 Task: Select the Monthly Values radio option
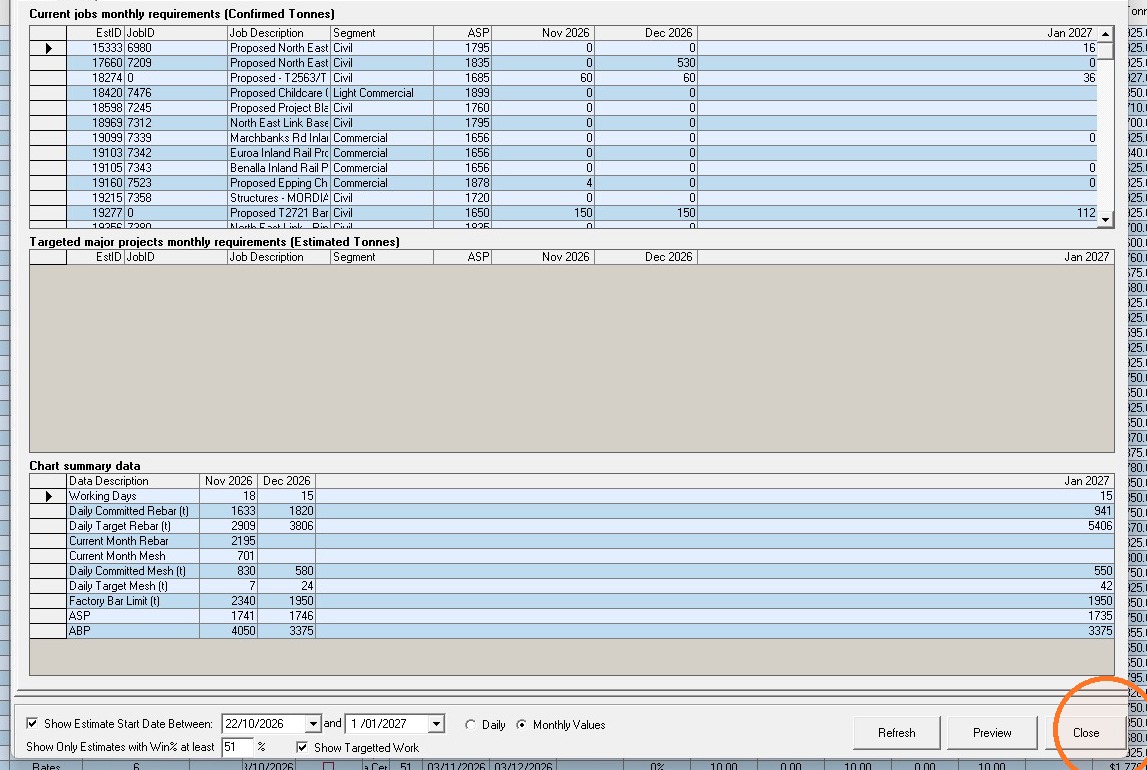[x=521, y=725]
